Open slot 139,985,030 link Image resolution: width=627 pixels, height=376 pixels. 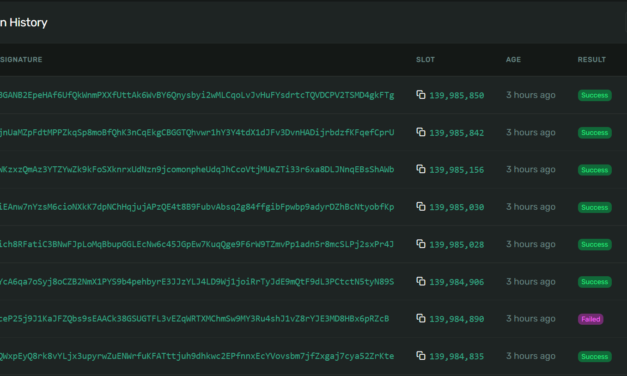click(x=457, y=207)
